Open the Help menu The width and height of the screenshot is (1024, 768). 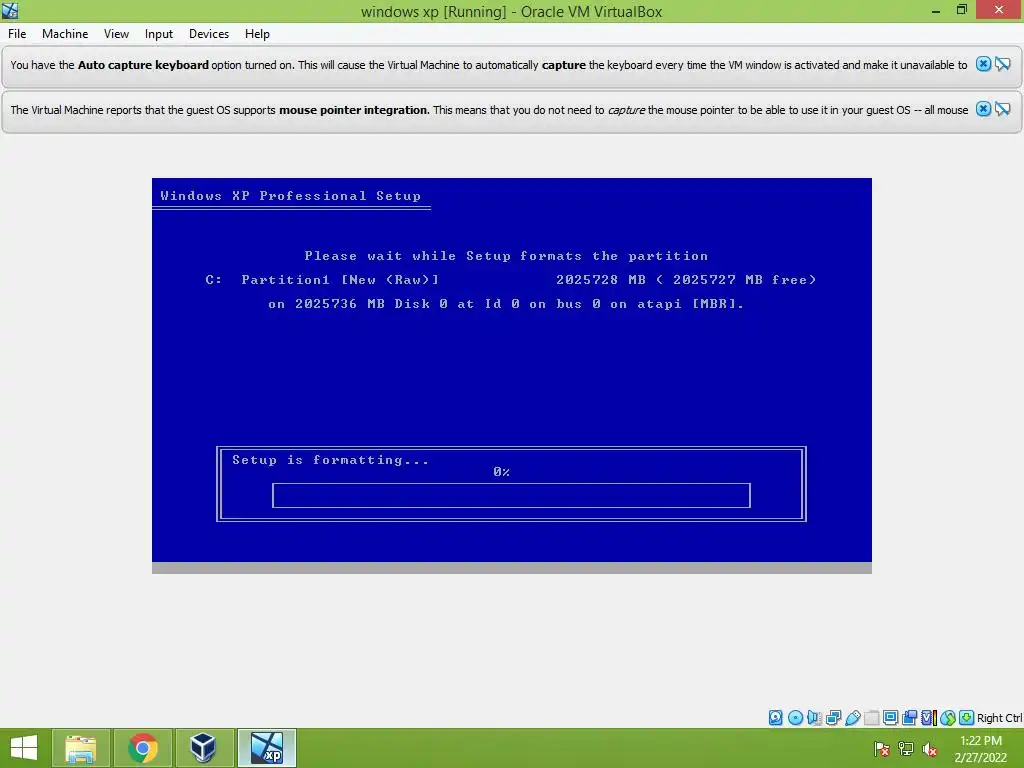click(257, 34)
